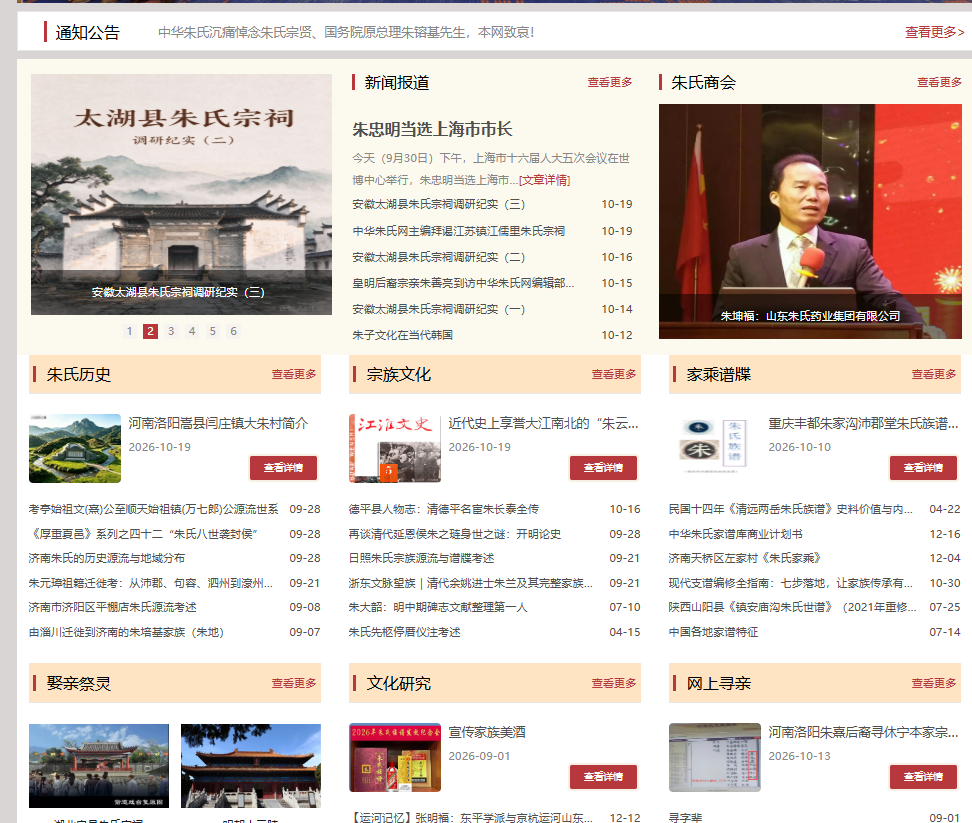Jump to carousel slide 5
Screen dimensions: 972x823
[213, 331]
